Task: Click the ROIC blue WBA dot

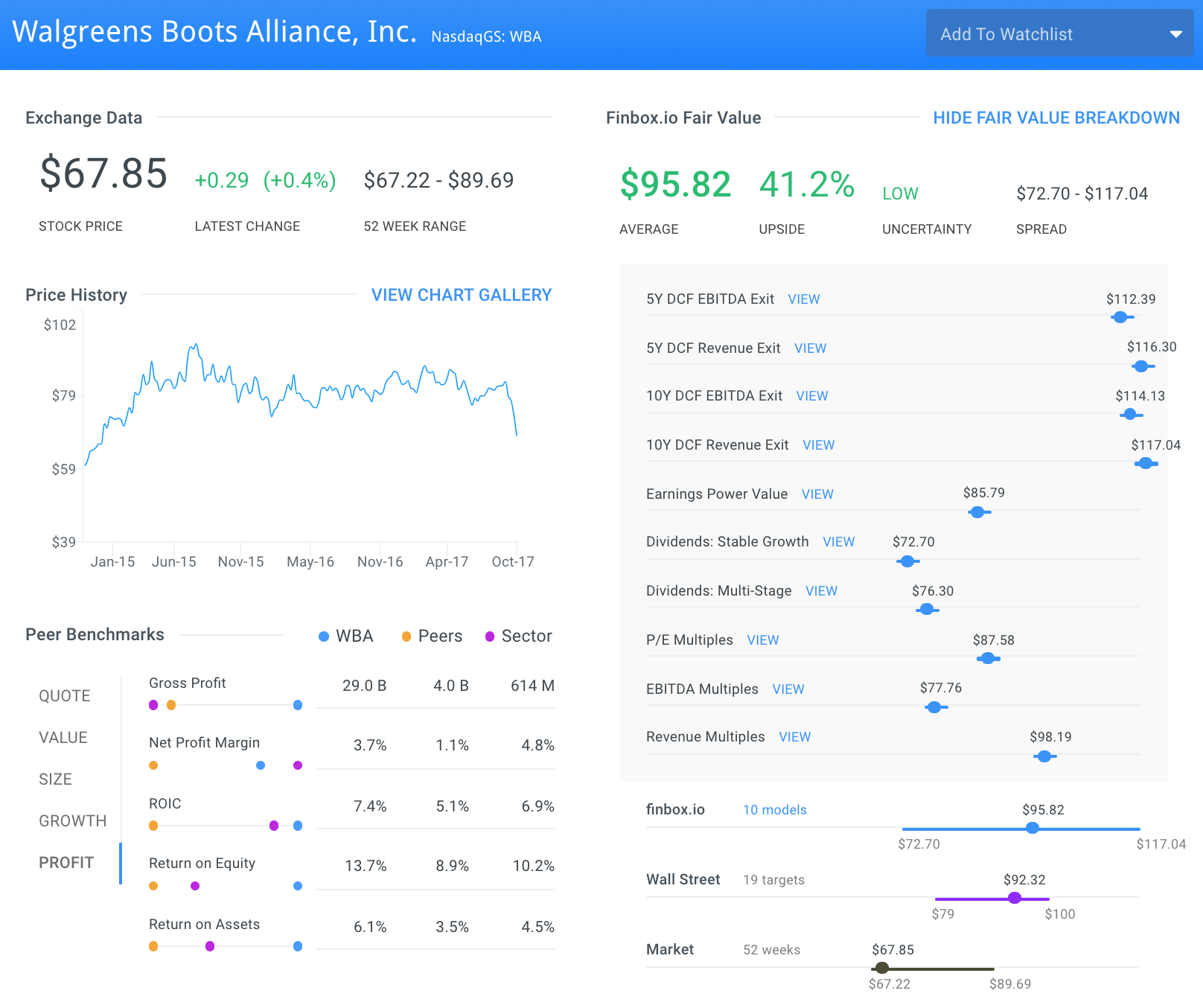Action: point(298,826)
